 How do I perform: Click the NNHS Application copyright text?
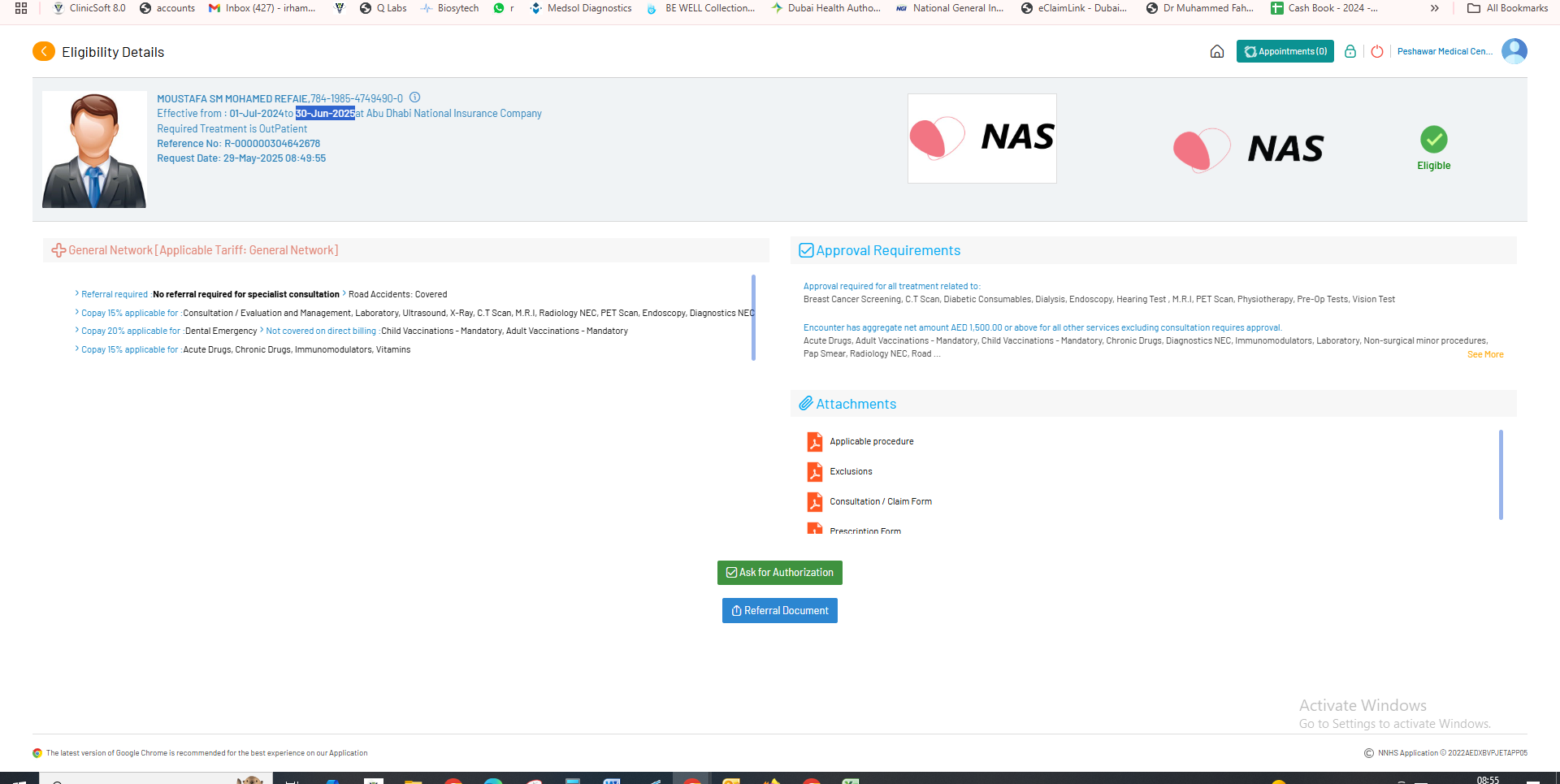coord(1453,753)
